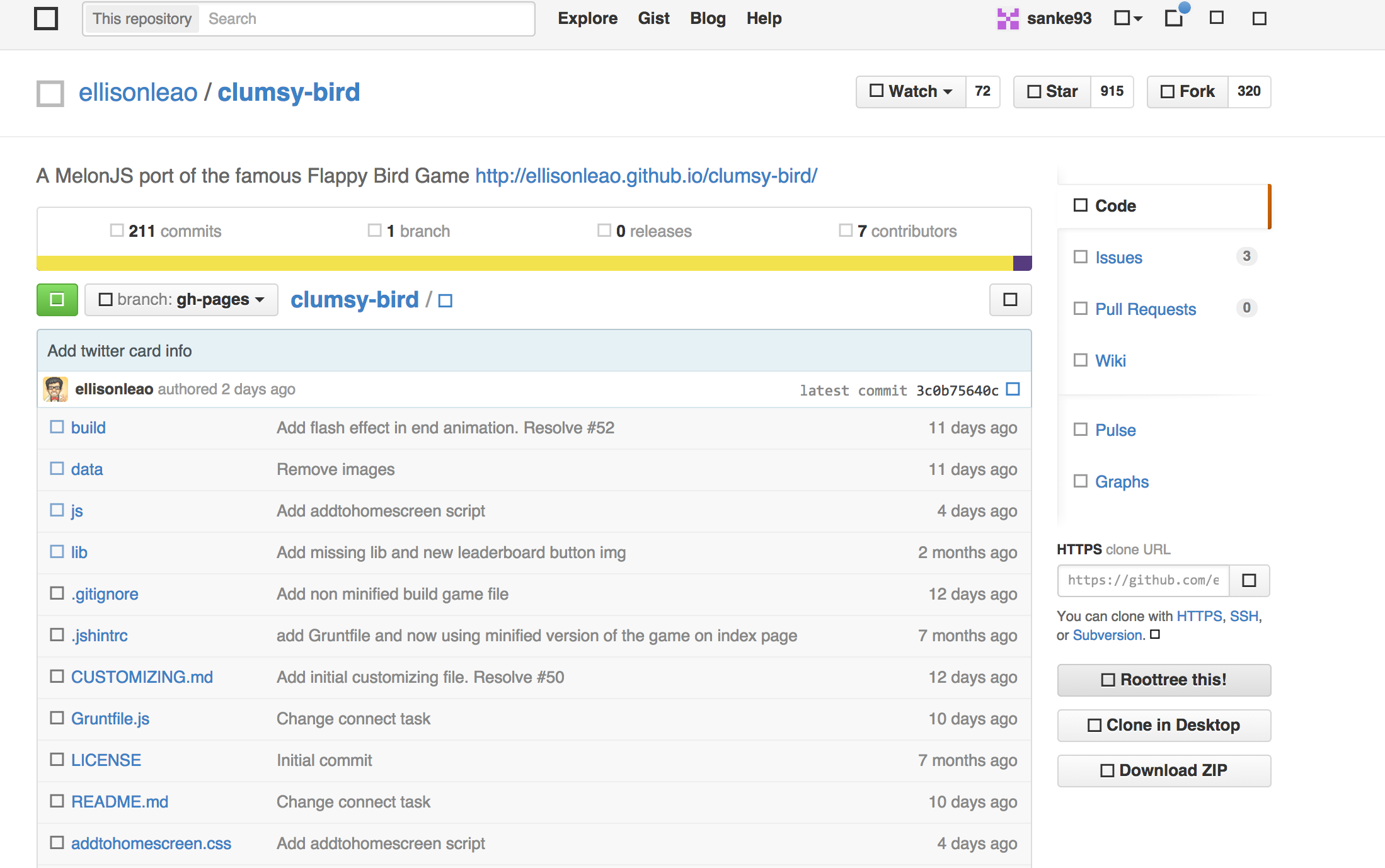This screenshot has width=1385, height=868.
Task: Open notifications icon with blue dot
Action: click(x=1175, y=18)
